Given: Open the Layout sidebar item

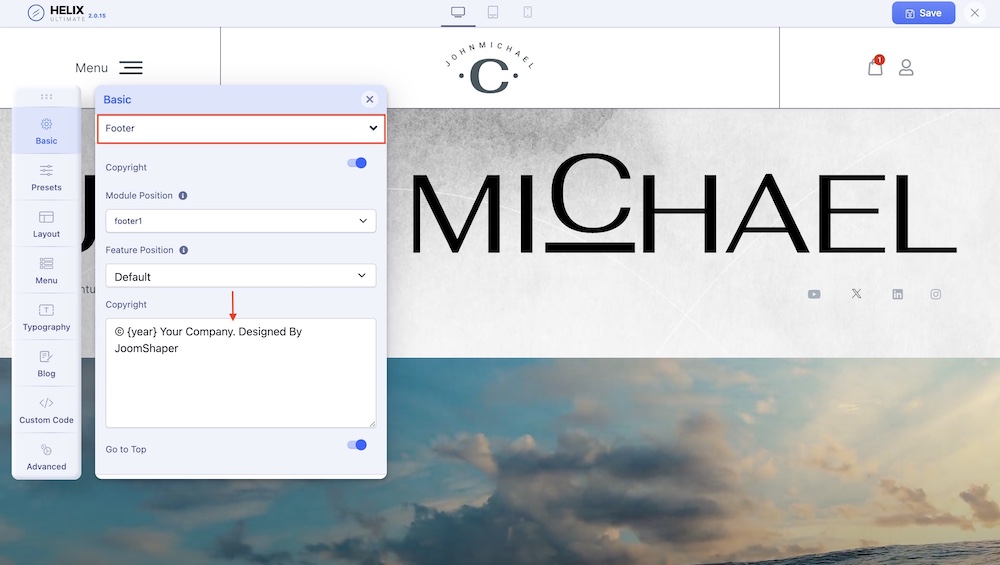Looking at the screenshot, I should (x=46, y=224).
